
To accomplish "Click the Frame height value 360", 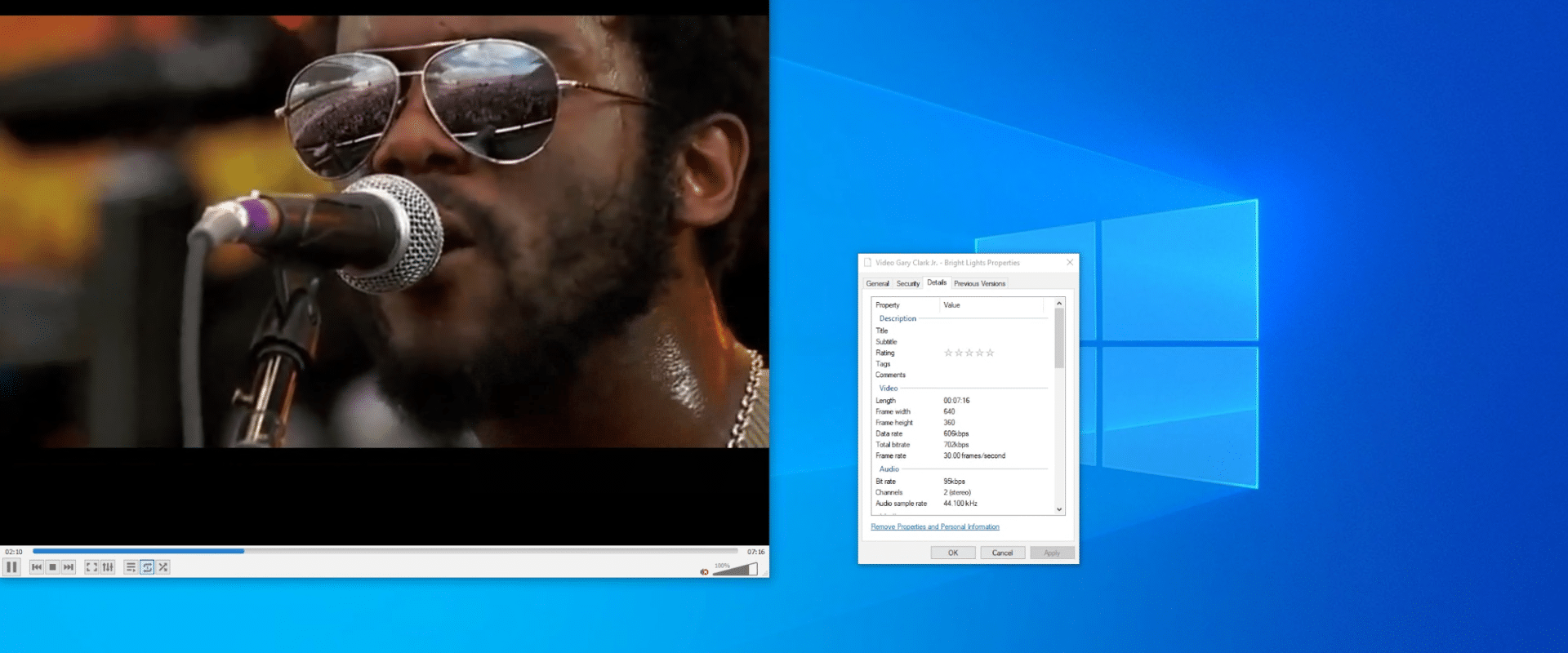I will point(949,423).
